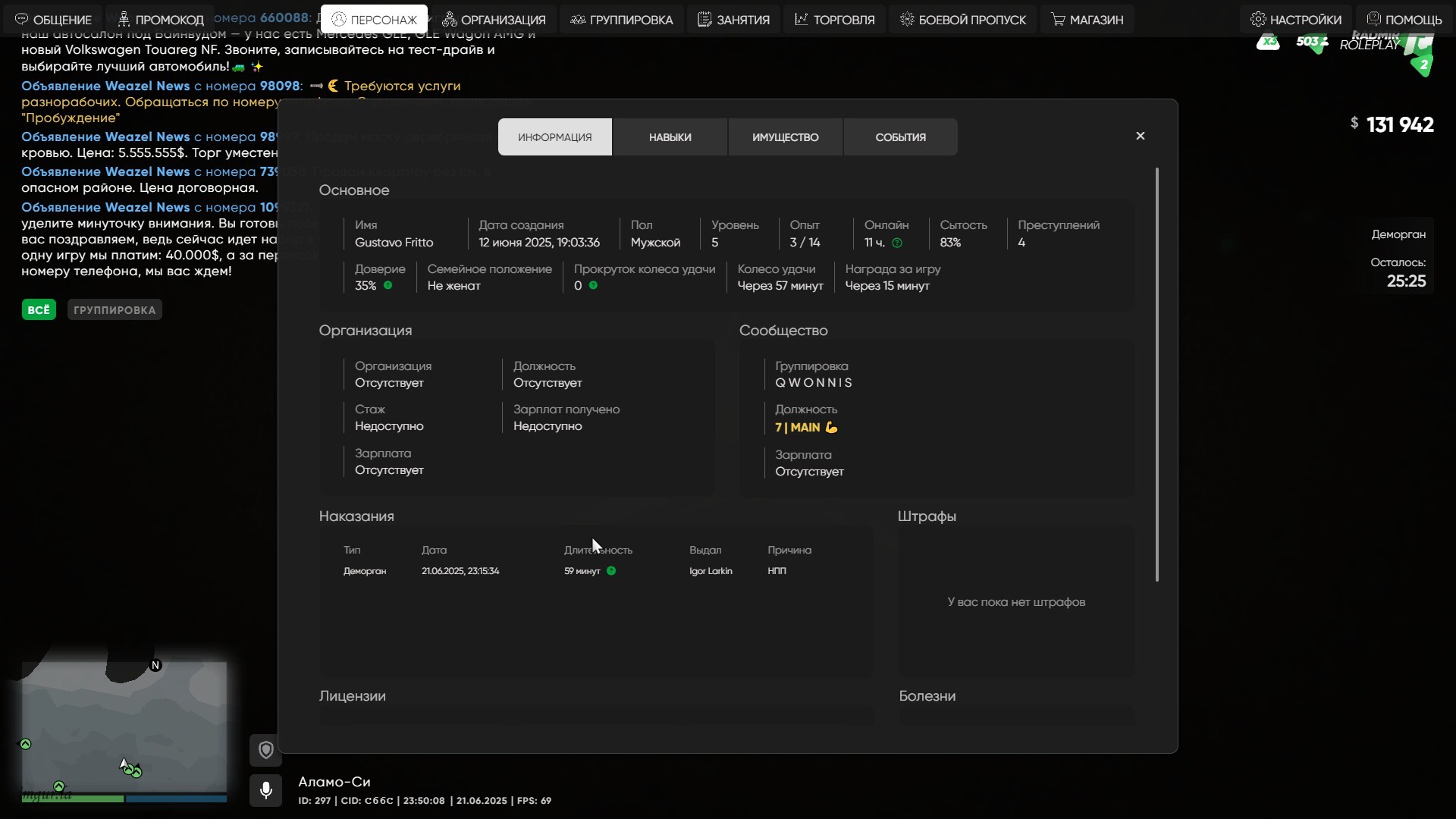Click the hierarchy icon on ОРГАНИЗАЦИЯ

tap(450, 19)
